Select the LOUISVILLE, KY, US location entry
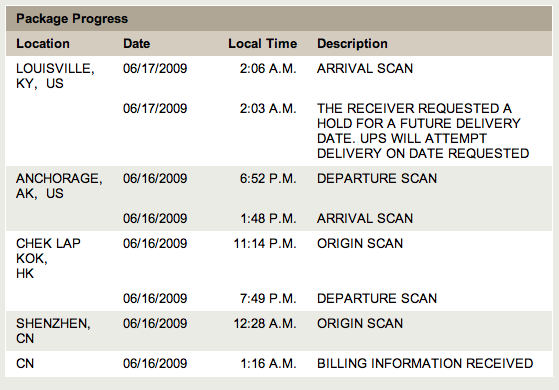559x390 pixels. [55, 76]
